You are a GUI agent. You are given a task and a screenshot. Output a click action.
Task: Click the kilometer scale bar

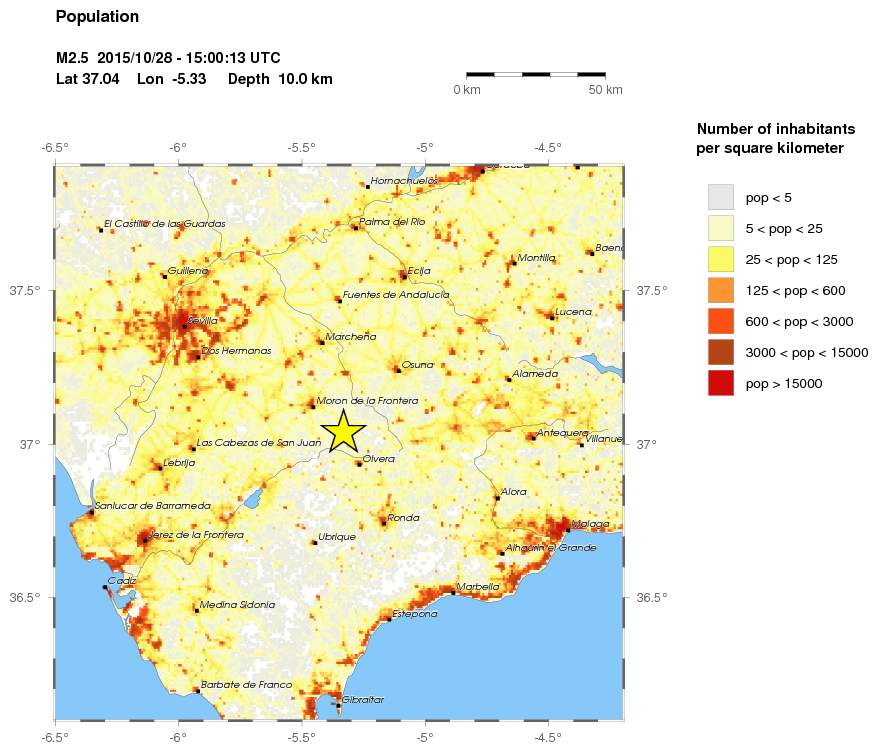(x=536, y=74)
